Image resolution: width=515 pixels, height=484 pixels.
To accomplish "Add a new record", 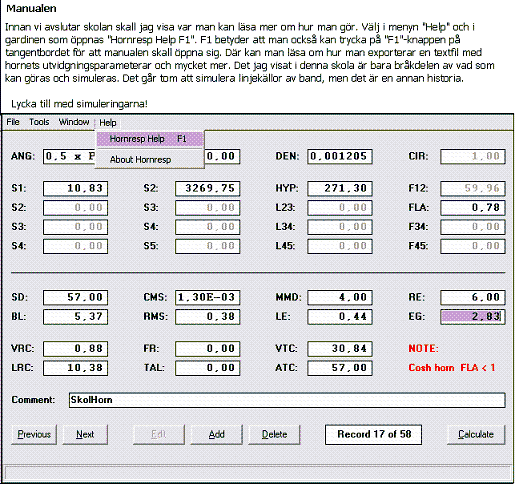I will (216, 434).
